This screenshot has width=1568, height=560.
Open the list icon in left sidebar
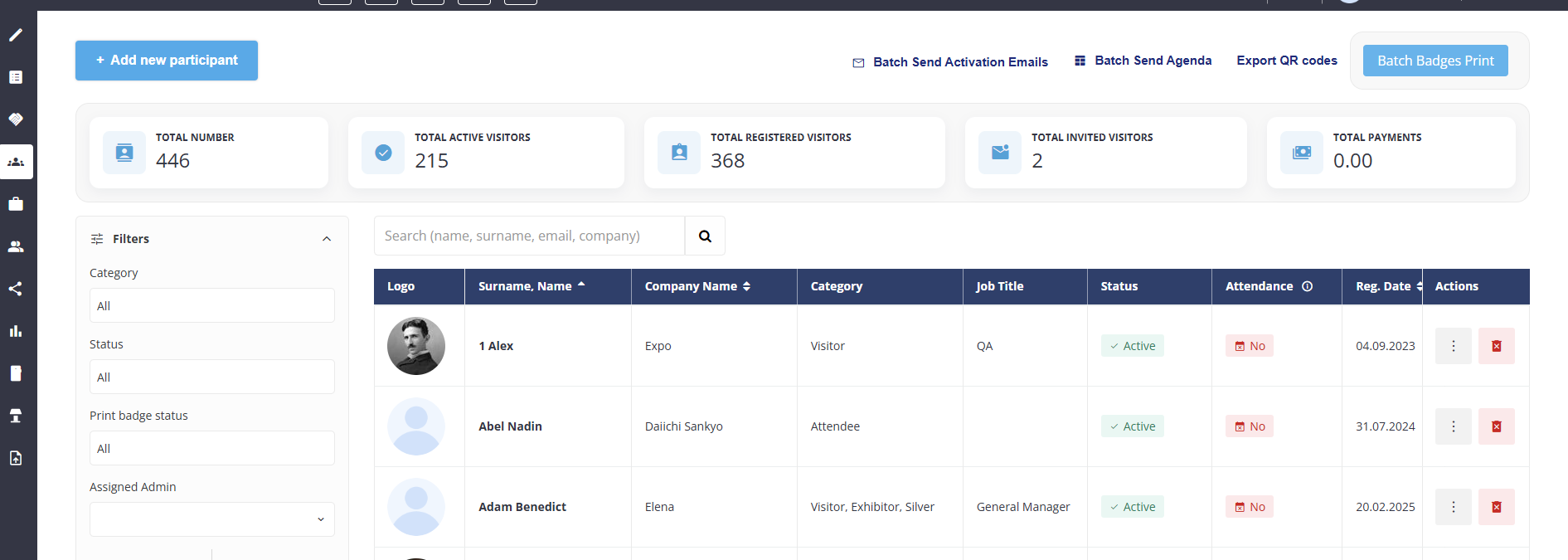pos(16,77)
